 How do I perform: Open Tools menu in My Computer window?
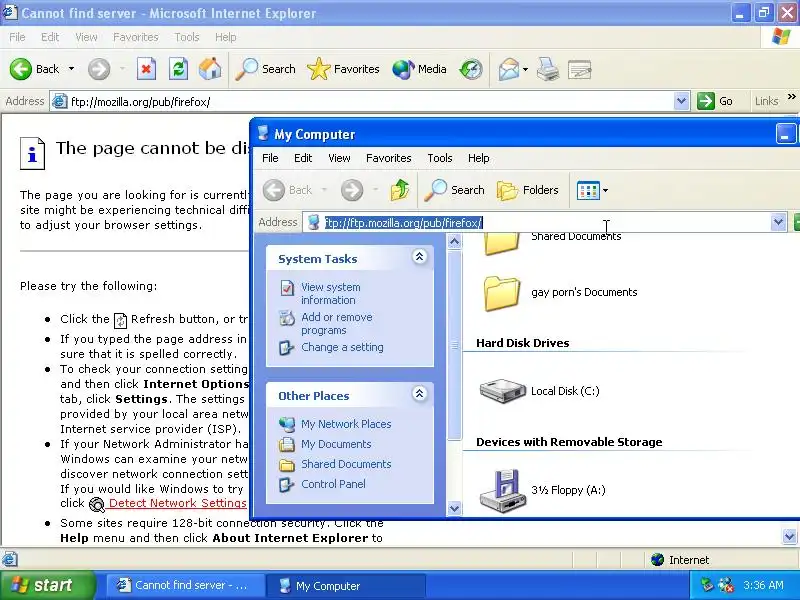[440, 158]
